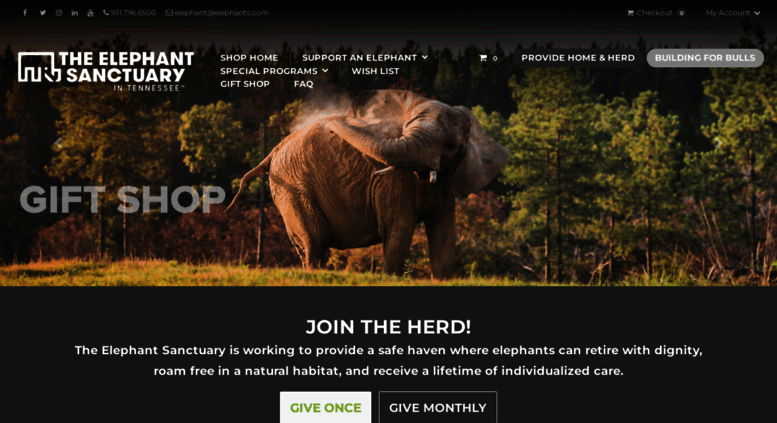Open the Instagram icon link
Viewport: 777px width, 423px height.
pyautogui.click(x=58, y=13)
